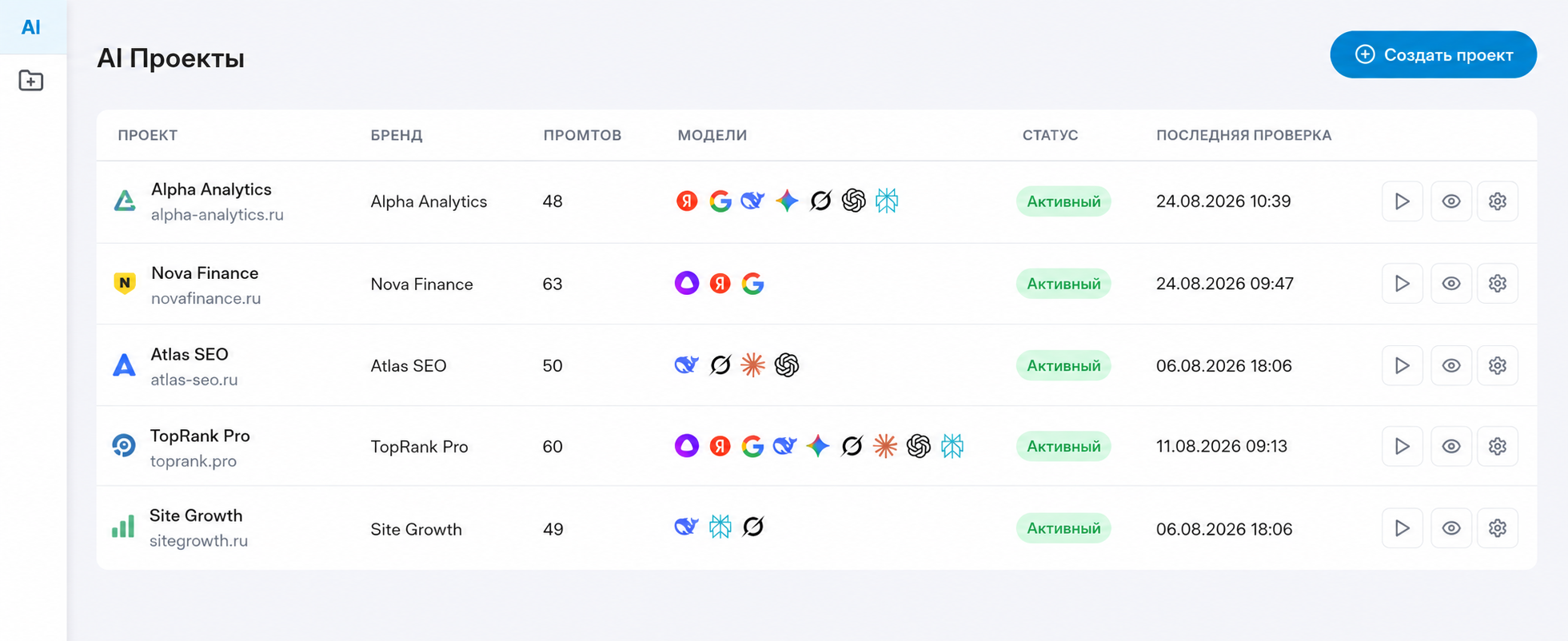The height and width of the screenshot is (641, 1568).
Task: Click eye icon in Site Growth row
Action: [1450, 528]
